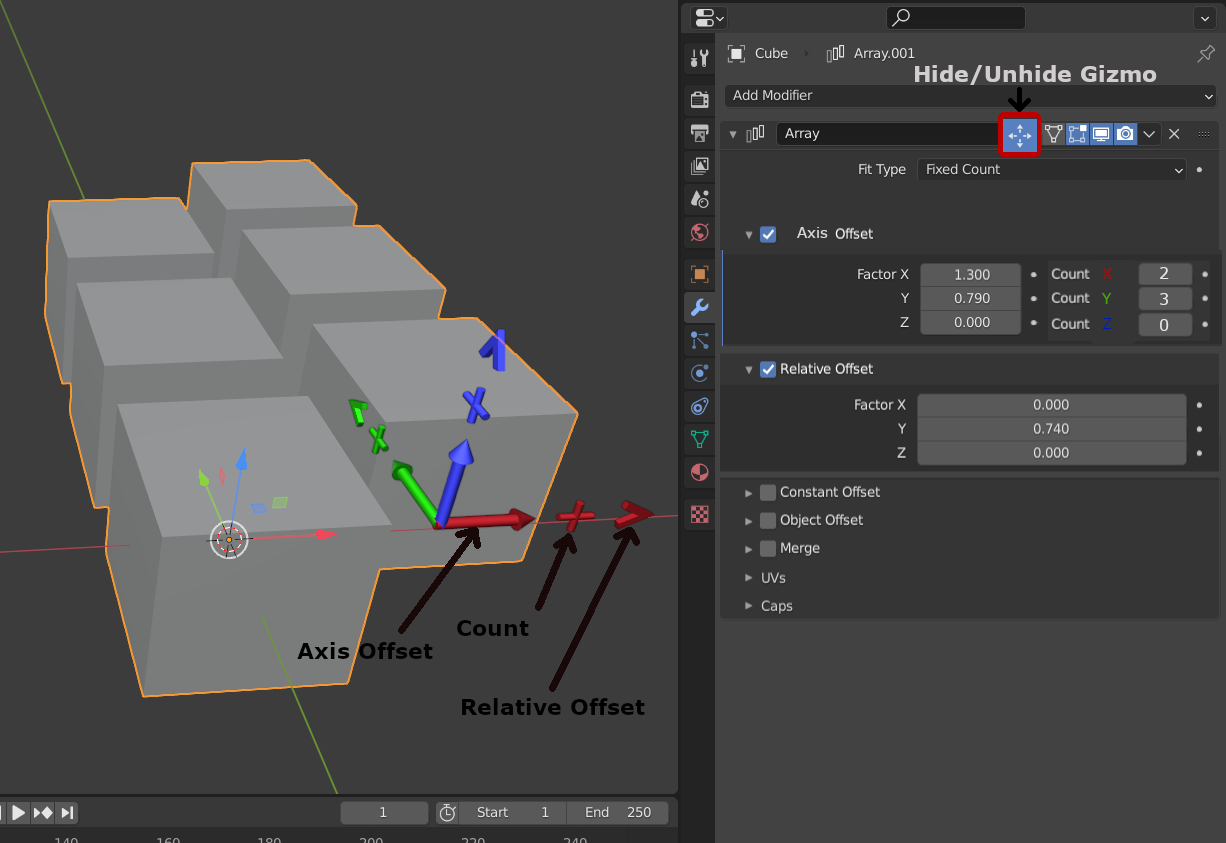Open the Object properties tab

(700, 274)
